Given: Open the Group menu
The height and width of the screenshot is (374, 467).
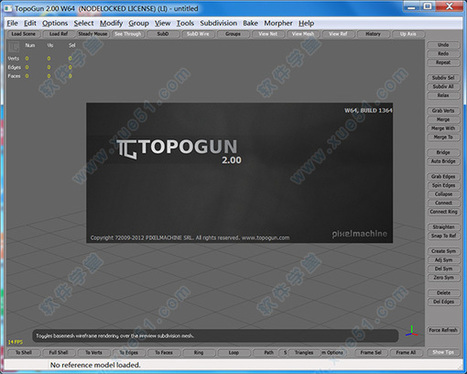Looking at the screenshot, I should pos(139,23).
